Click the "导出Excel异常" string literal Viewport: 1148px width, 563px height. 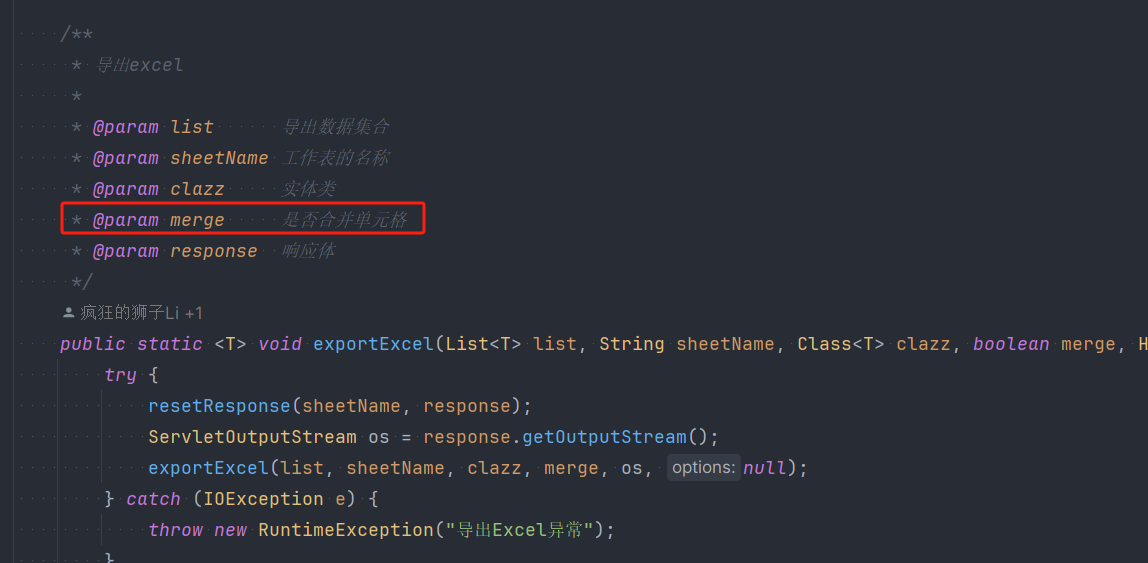pyautogui.click(x=523, y=529)
